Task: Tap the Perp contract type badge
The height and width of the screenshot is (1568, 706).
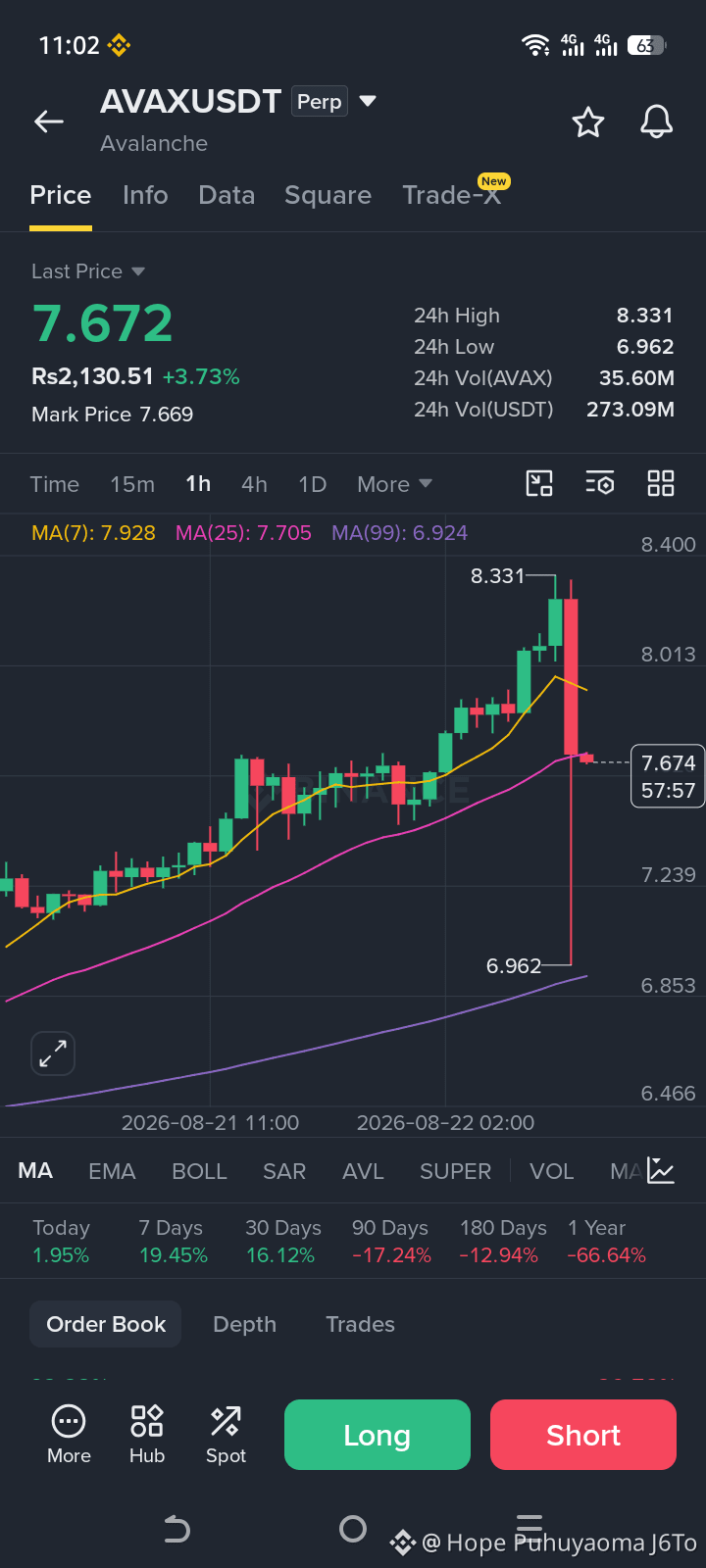Action: [x=320, y=102]
